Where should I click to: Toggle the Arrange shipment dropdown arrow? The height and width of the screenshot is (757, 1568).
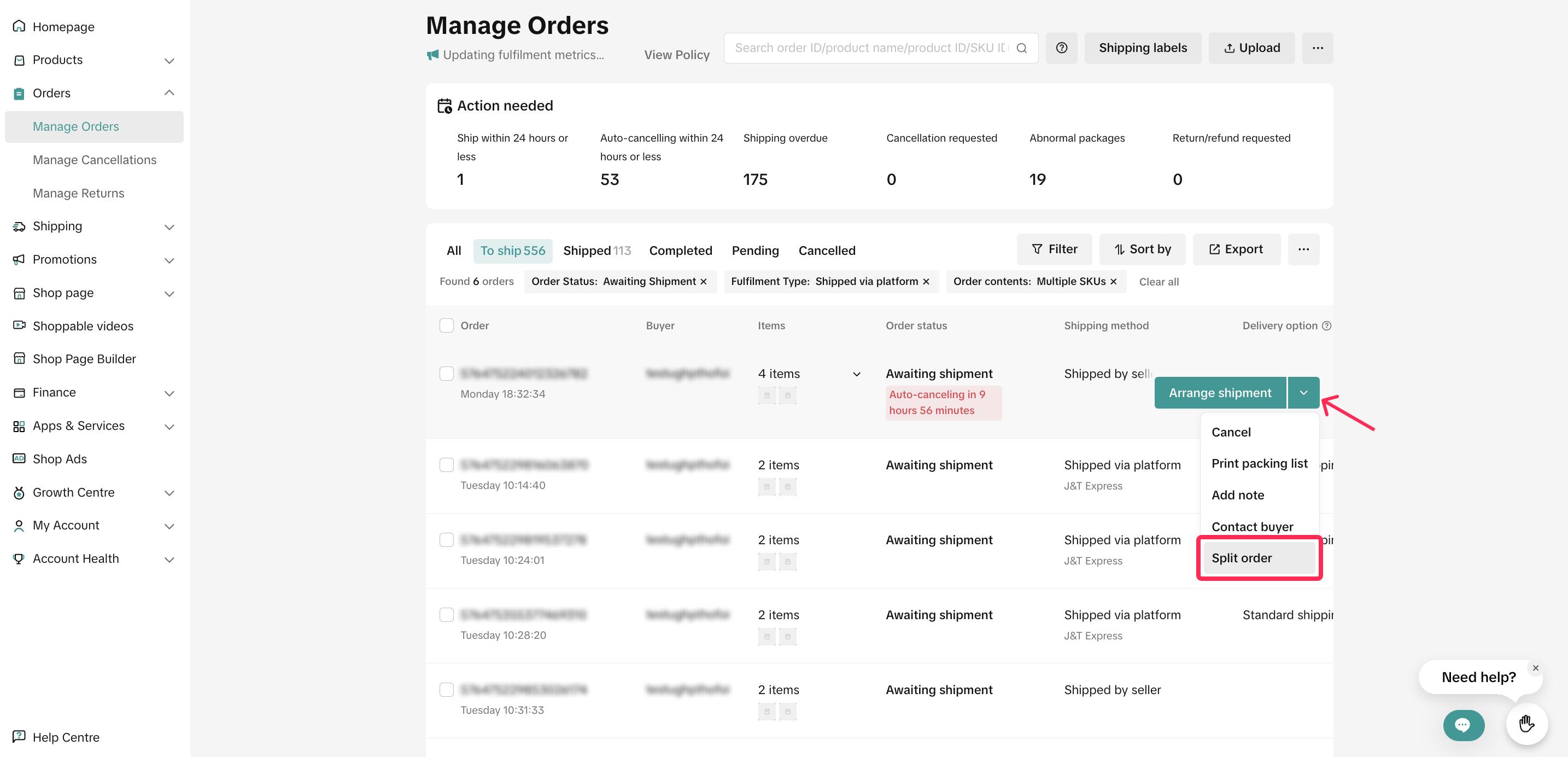(1303, 393)
